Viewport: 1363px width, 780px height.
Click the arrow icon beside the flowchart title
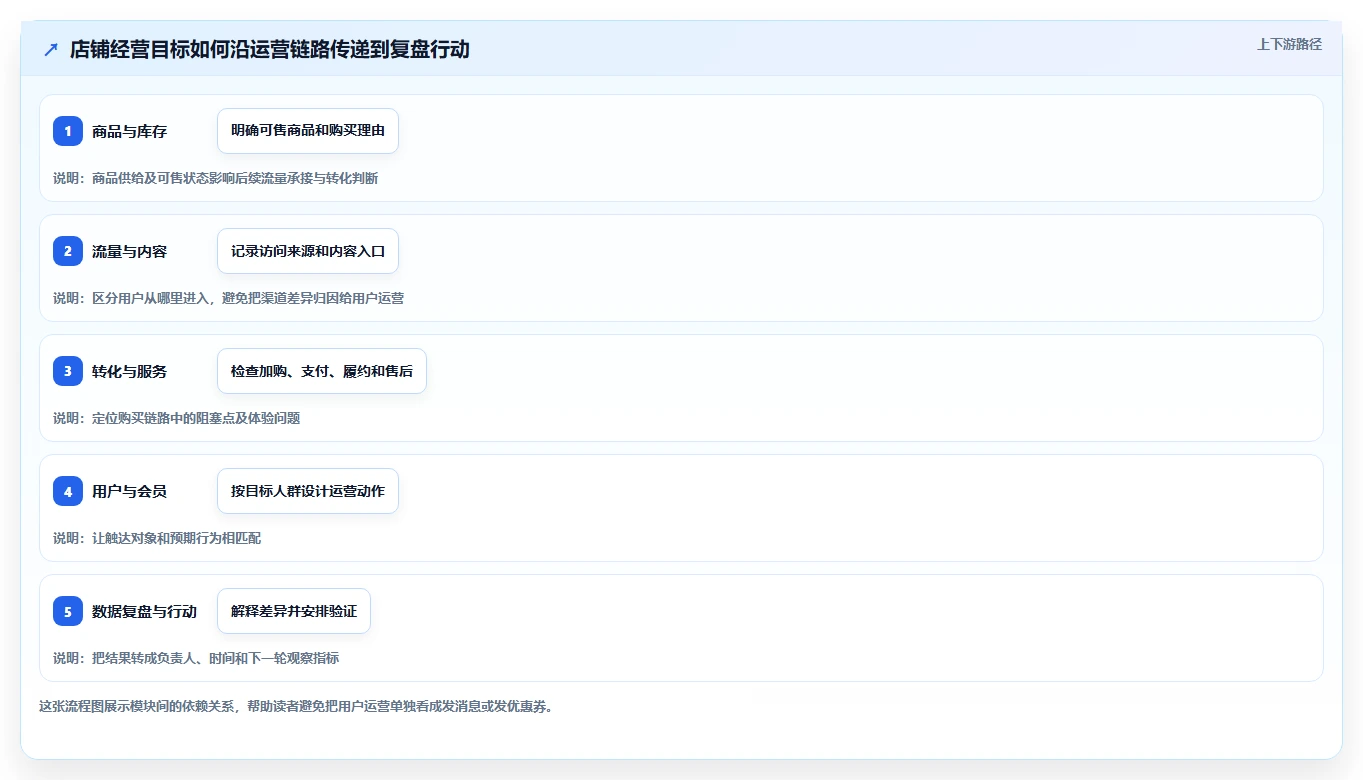point(51,49)
